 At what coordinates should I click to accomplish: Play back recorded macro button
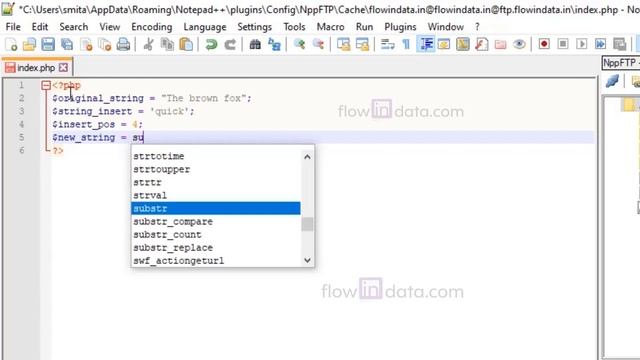point(582,44)
